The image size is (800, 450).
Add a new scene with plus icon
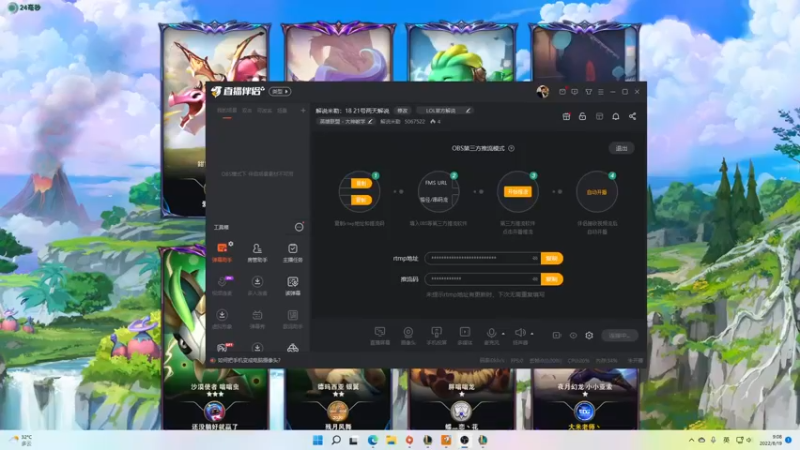coord(303,110)
